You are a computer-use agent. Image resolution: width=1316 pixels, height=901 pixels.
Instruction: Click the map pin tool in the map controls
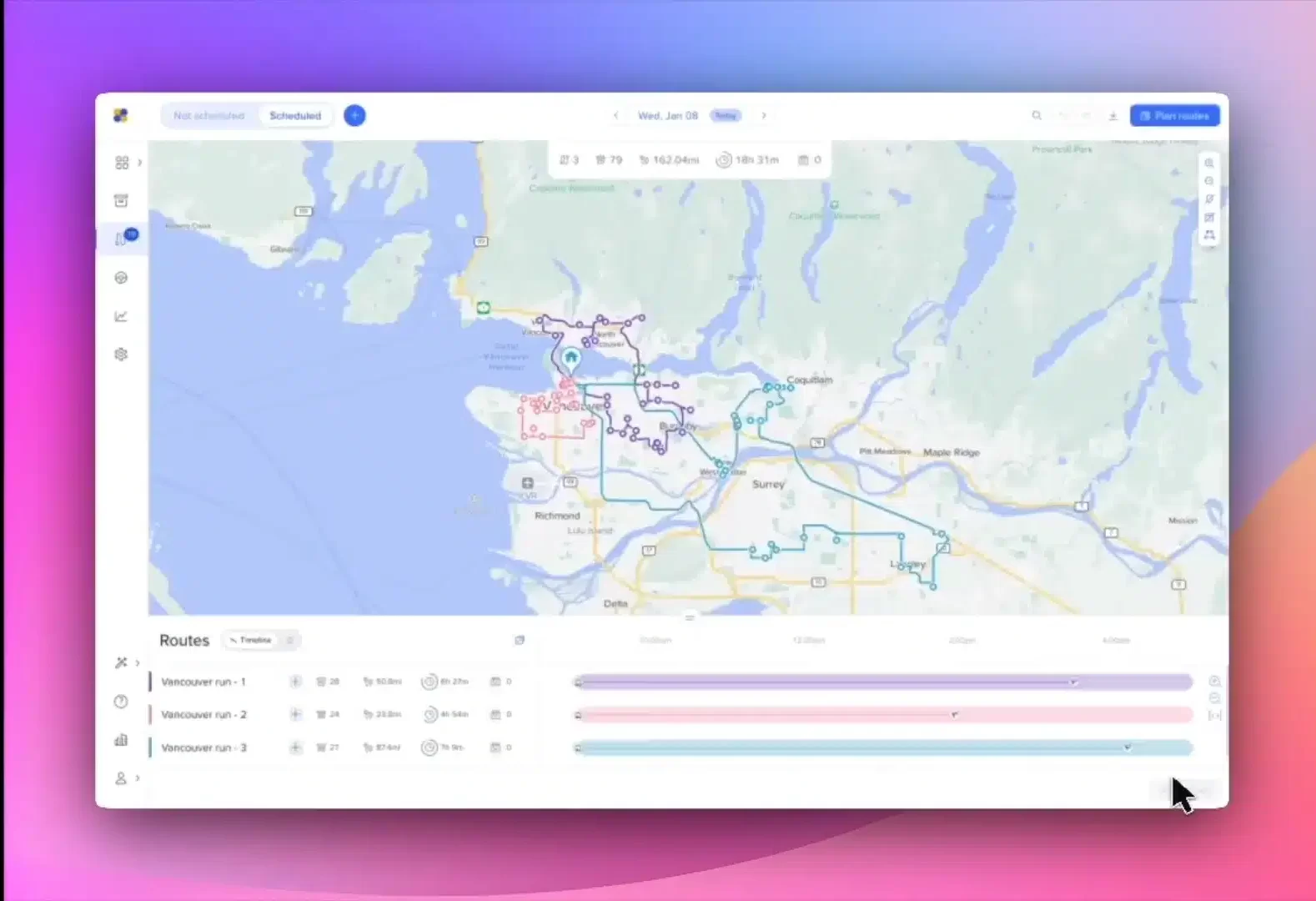(1209, 199)
